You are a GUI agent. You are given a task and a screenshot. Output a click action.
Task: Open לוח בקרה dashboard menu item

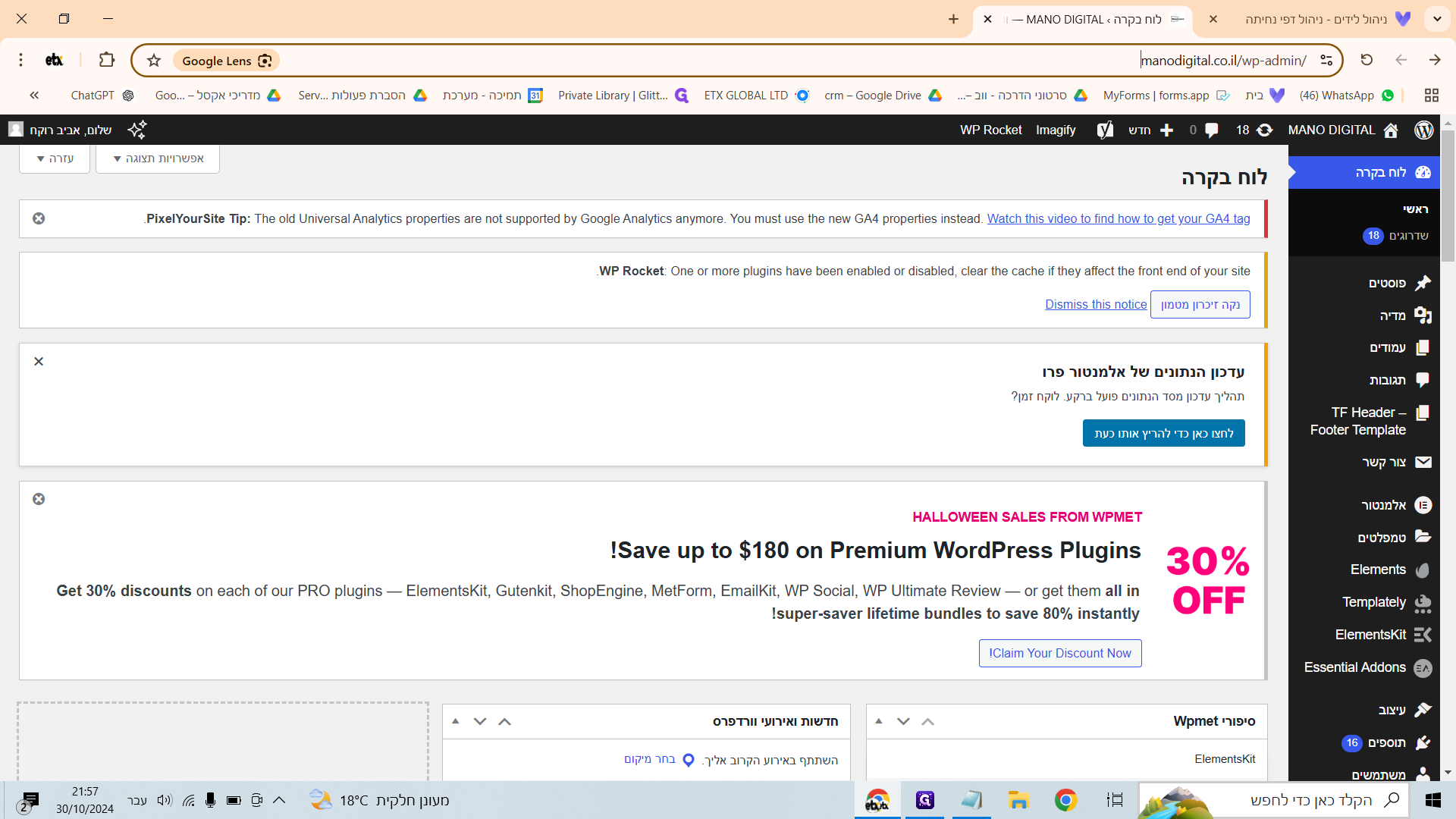[x=1363, y=172]
